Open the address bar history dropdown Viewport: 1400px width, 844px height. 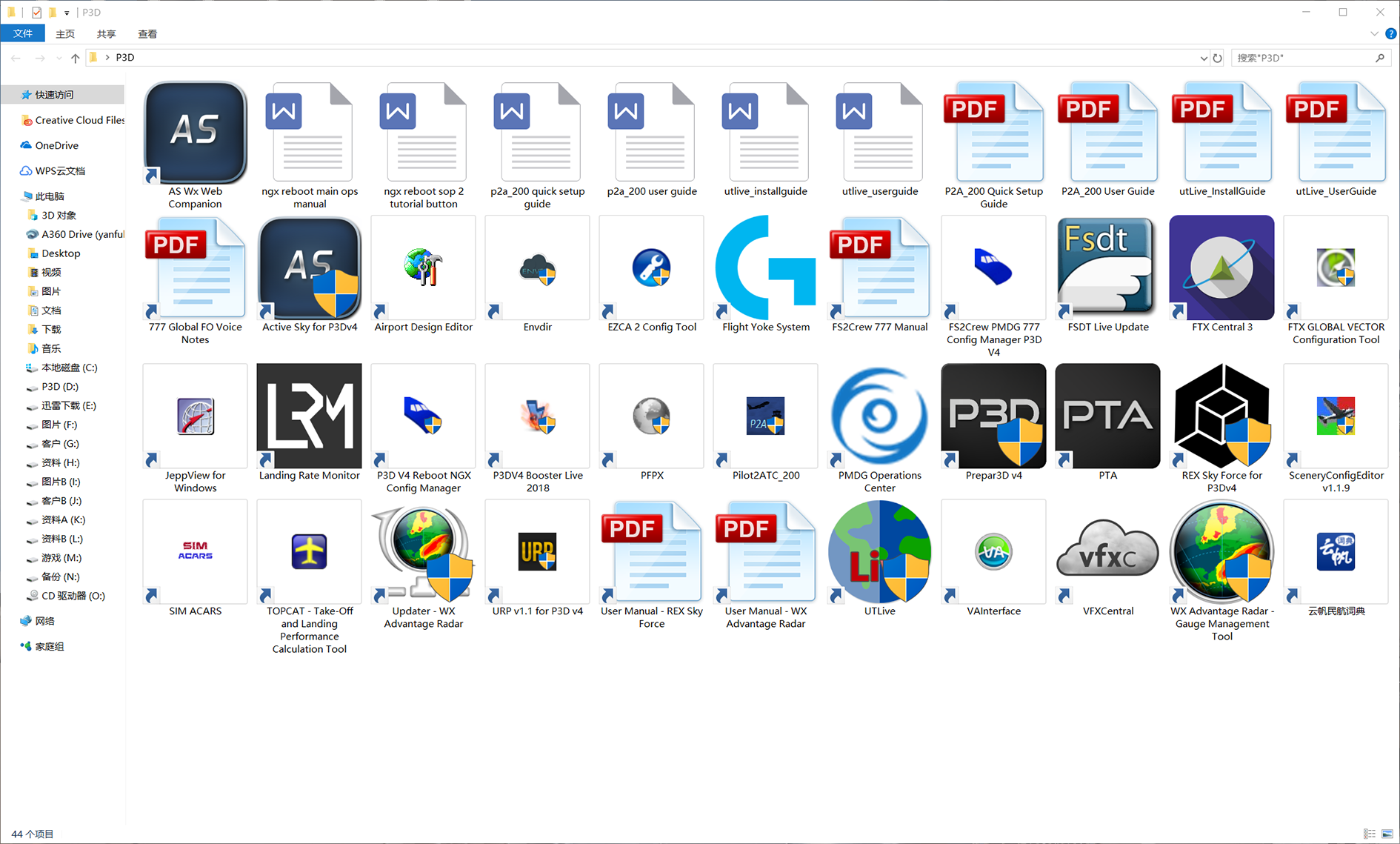1203,58
